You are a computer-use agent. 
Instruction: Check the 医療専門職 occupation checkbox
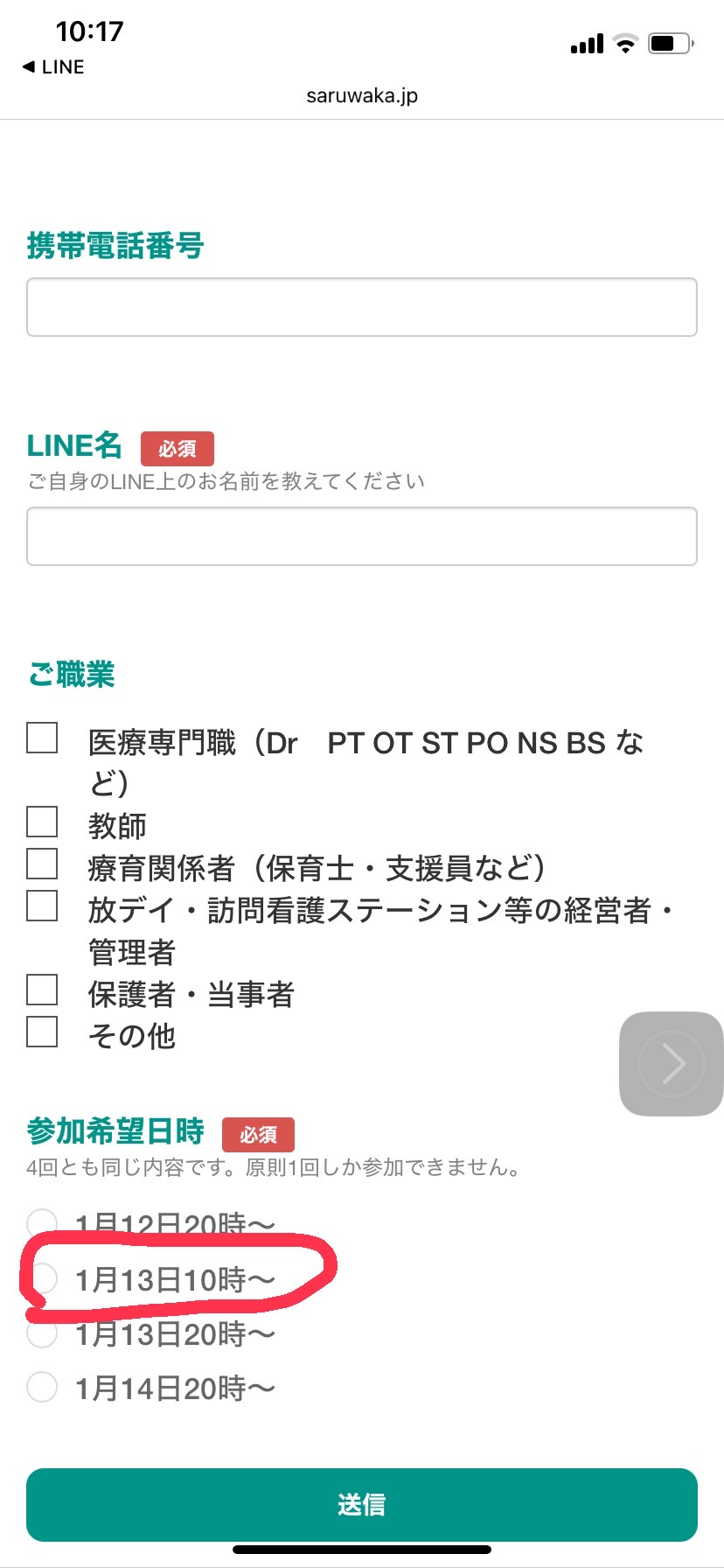[x=42, y=738]
